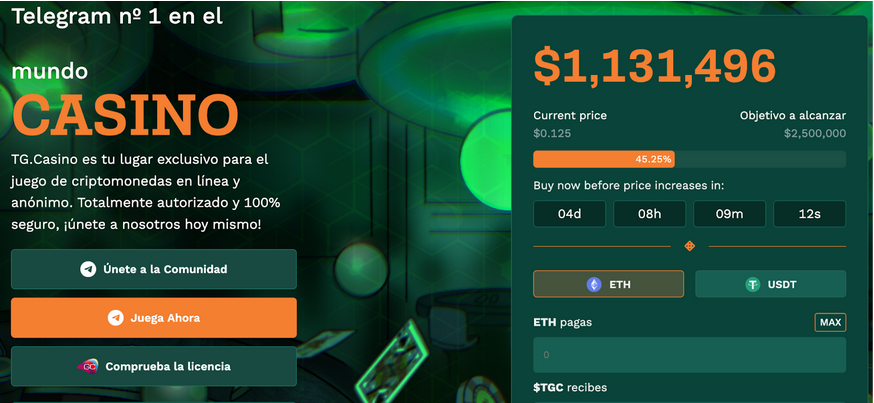Screen dimensions: 874x403
Task: Click the ETH pagas amount field
Action: click(x=689, y=355)
